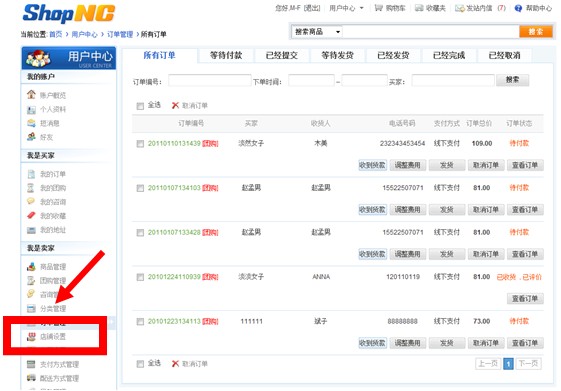Open the 收藏夹 favorites icon
This screenshot has width=561, height=391.
[x=419, y=8]
